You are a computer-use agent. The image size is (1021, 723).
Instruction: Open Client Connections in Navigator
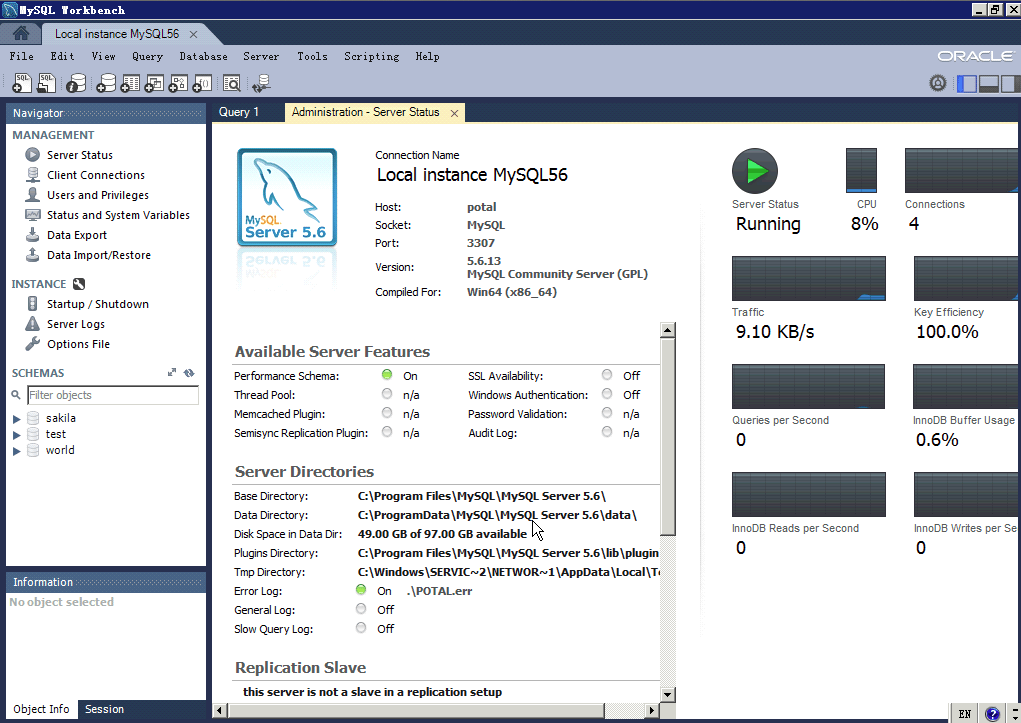(x=96, y=175)
